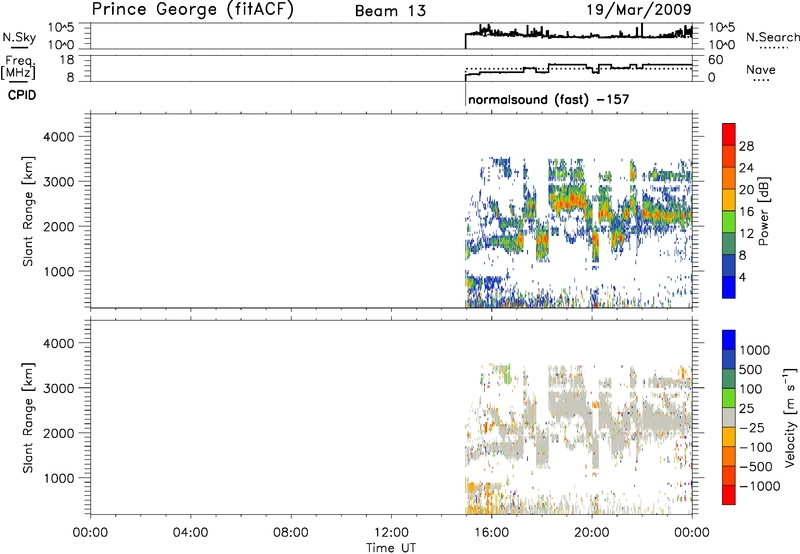Click '3000' on the velocity panel range axis
800x554 pixels.
58,388
